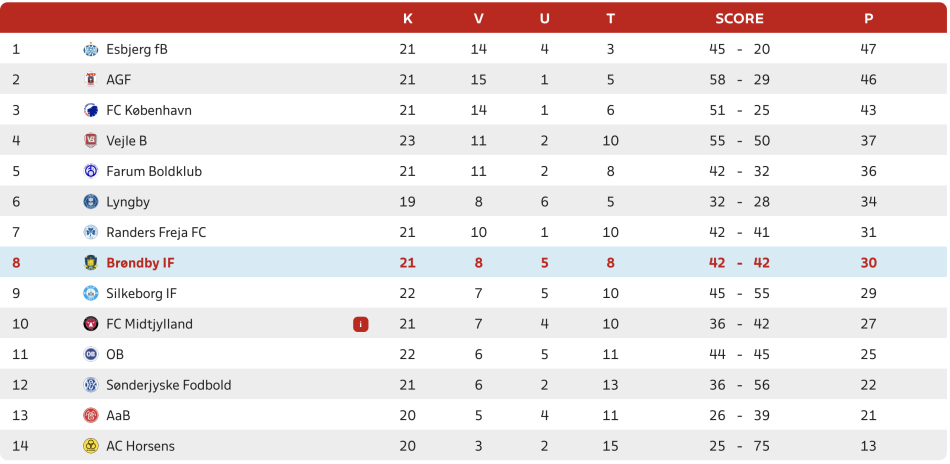Click the Lyngby club crest
This screenshot has height=464, width=950.
tap(90, 202)
